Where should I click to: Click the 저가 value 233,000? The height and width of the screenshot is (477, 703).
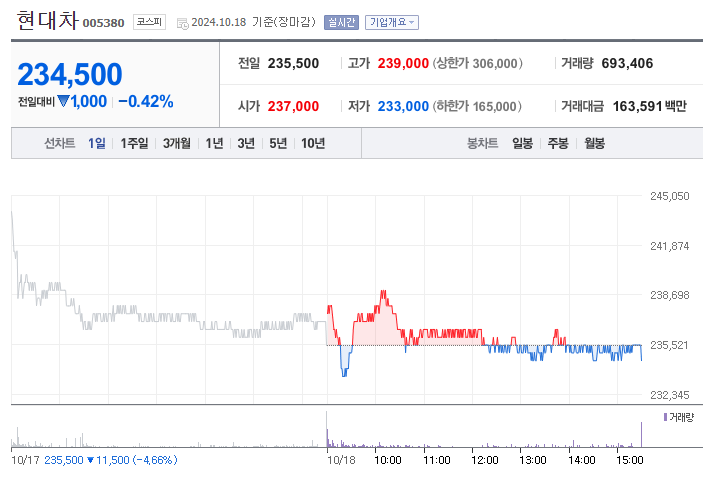coord(403,106)
